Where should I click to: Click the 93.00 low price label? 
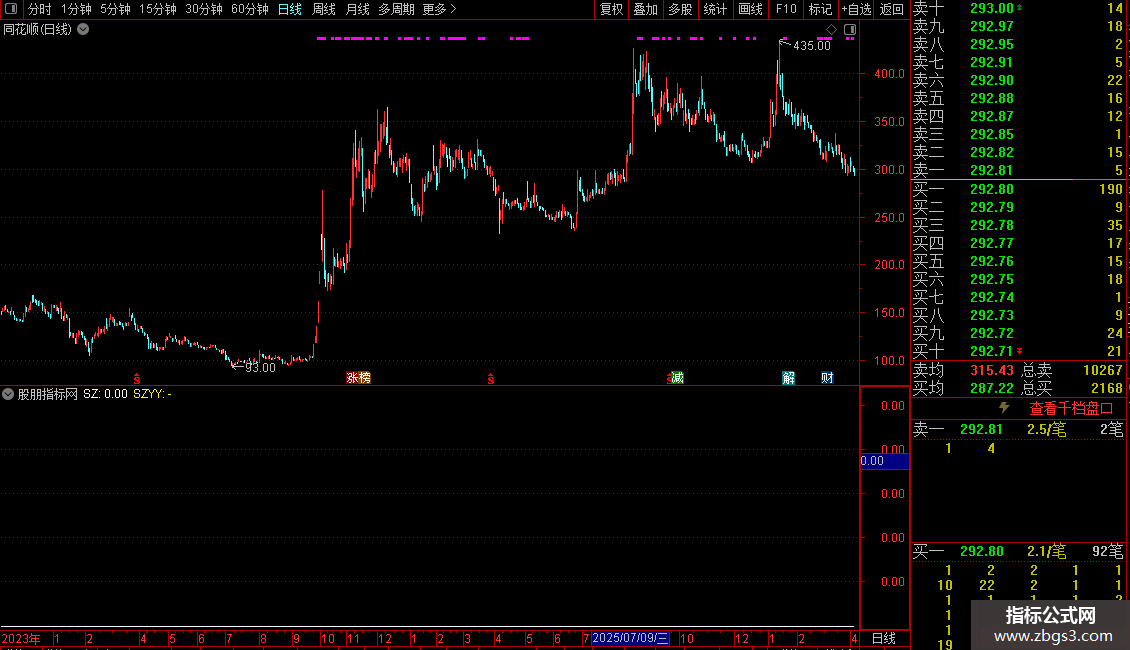tap(260, 368)
